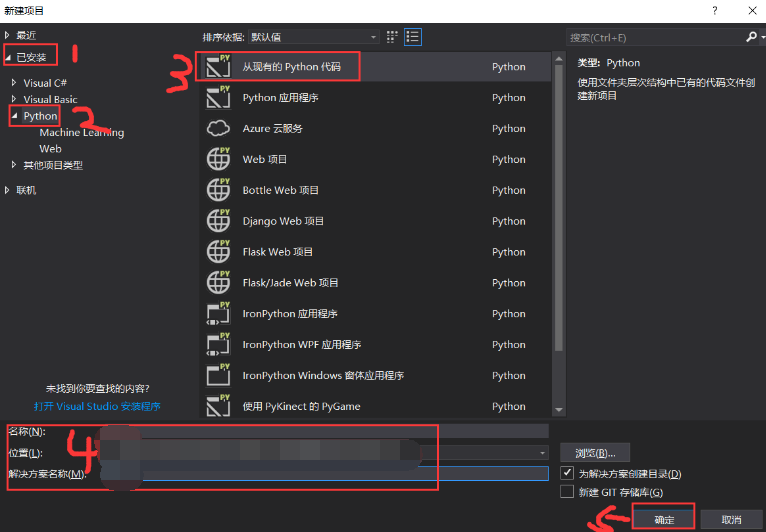Viewport: 766px width, 532px height.
Task: Select the Visual C# tree label
Action: click(x=45, y=83)
